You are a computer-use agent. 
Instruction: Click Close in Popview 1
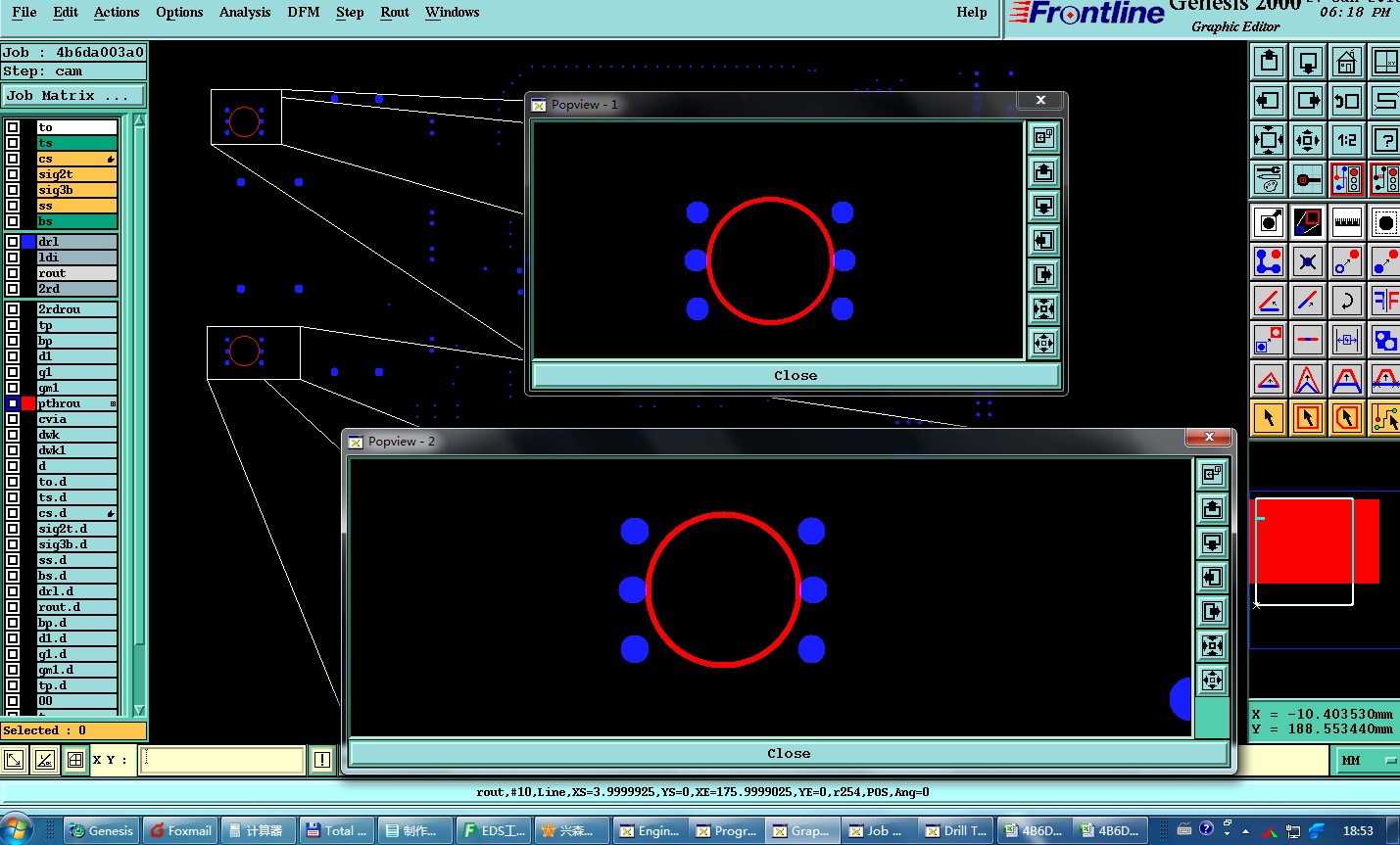coord(796,375)
